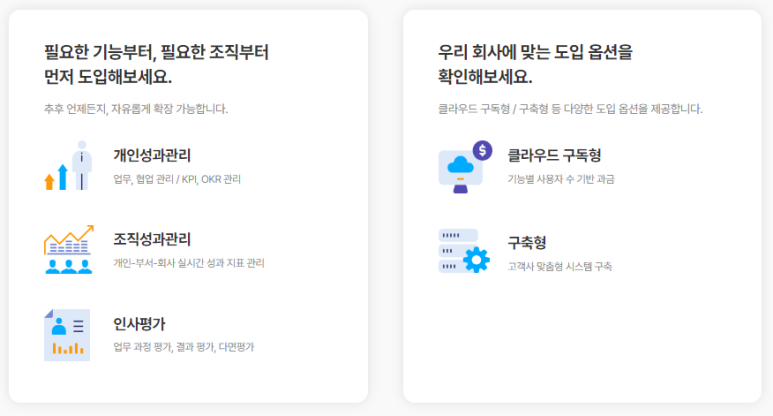Click the 클라우드 구독형 cloud icon
The width and height of the screenshot is (773, 416).
tap(464, 167)
